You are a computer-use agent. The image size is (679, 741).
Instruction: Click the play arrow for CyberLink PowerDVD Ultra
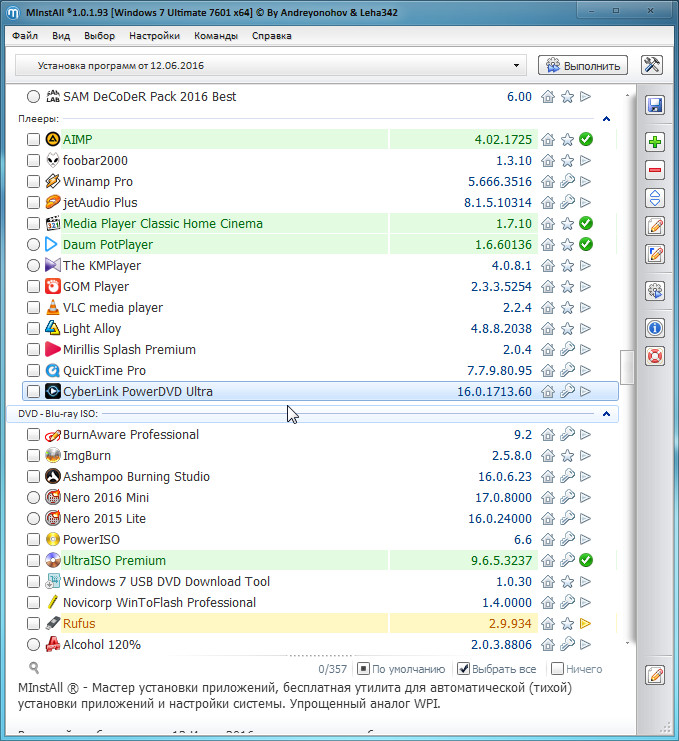coord(585,391)
